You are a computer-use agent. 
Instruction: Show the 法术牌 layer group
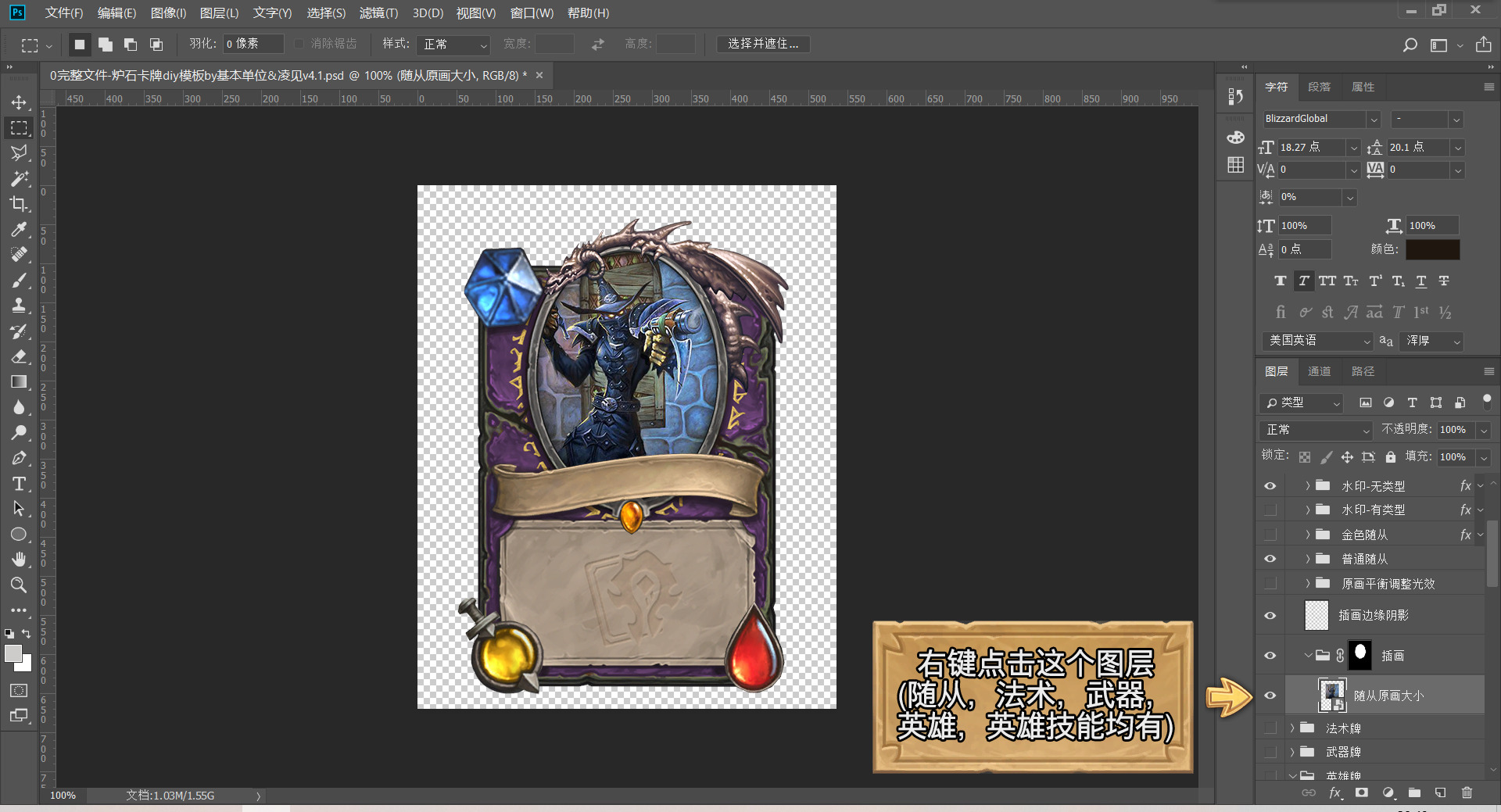[1270, 728]
